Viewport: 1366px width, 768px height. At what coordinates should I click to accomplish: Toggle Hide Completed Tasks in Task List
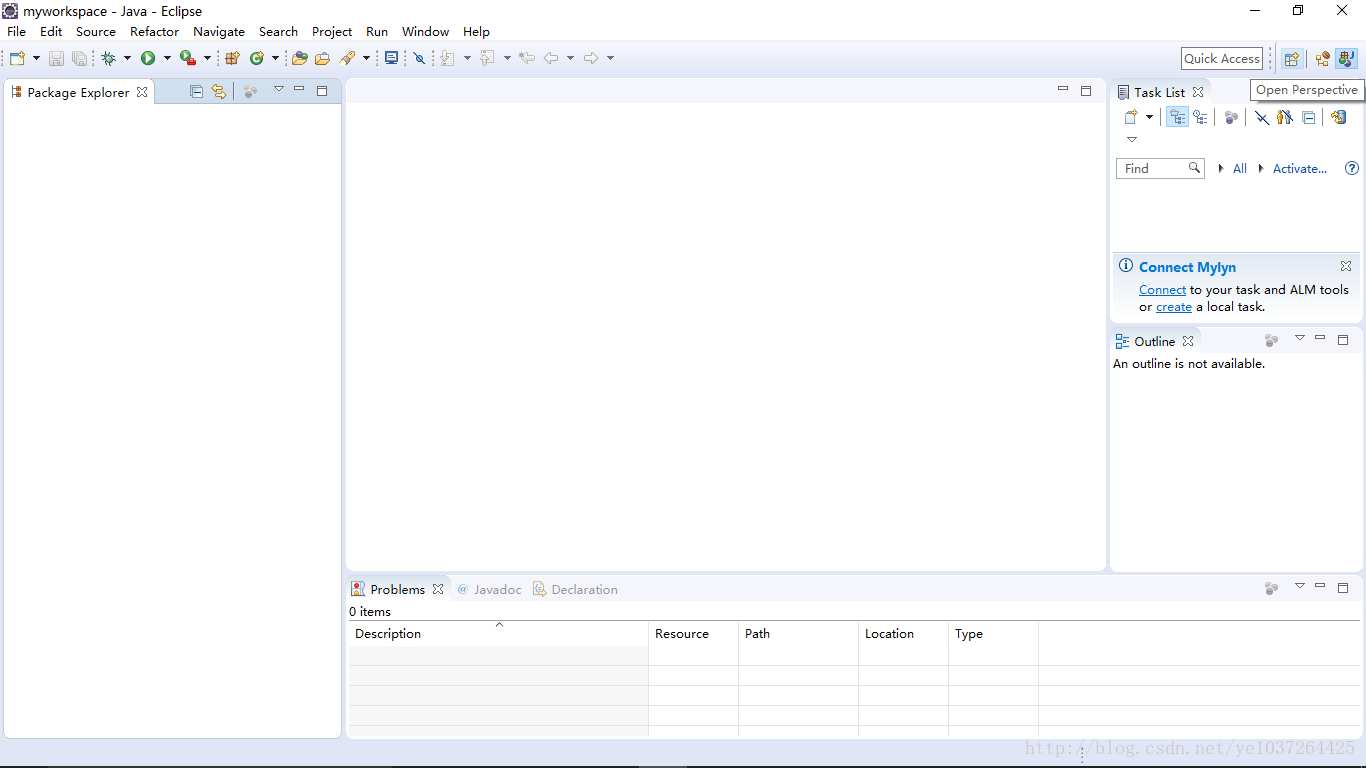1262,117
